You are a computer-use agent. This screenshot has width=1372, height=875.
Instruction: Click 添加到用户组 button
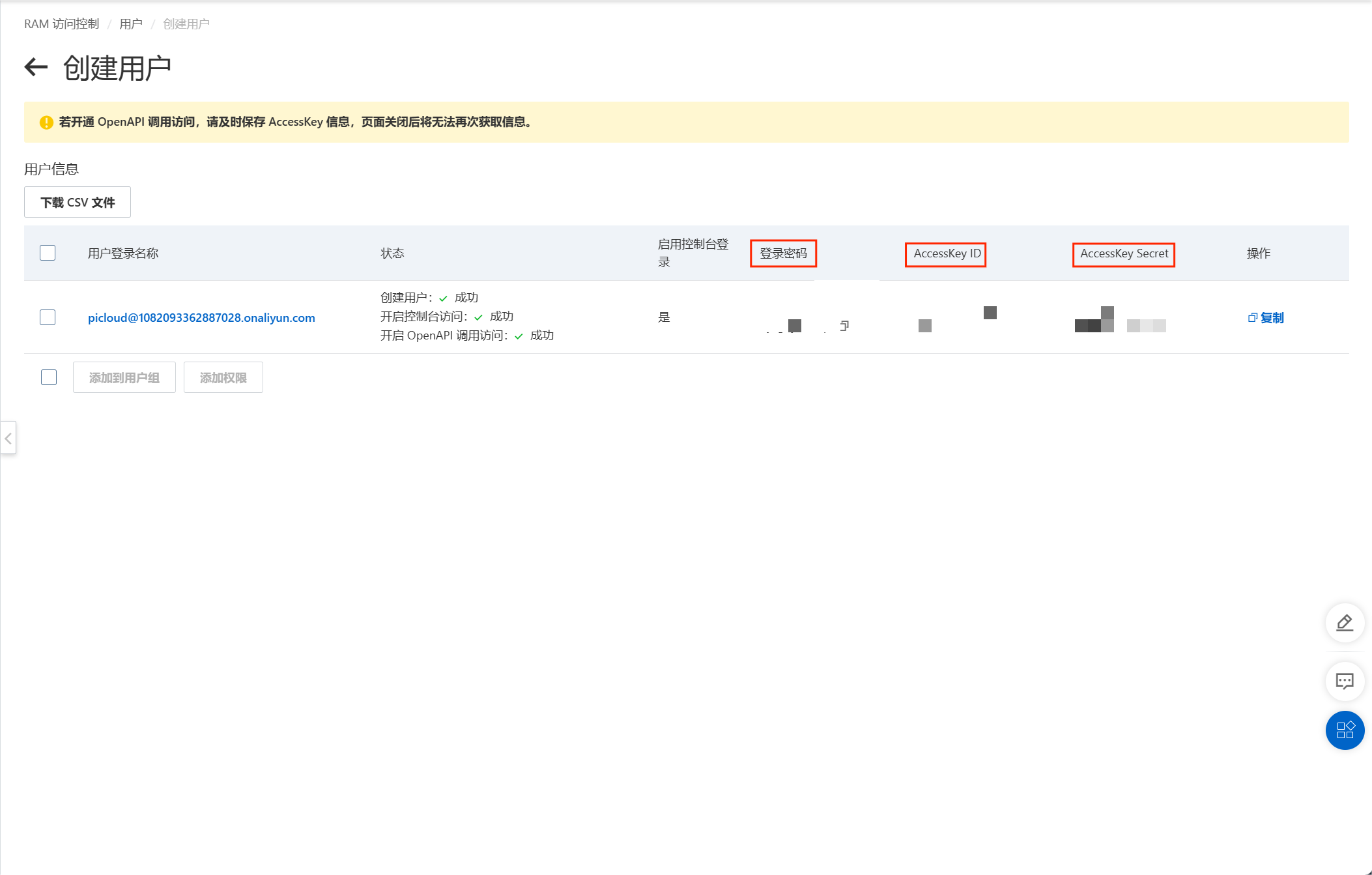coord(124,378)
